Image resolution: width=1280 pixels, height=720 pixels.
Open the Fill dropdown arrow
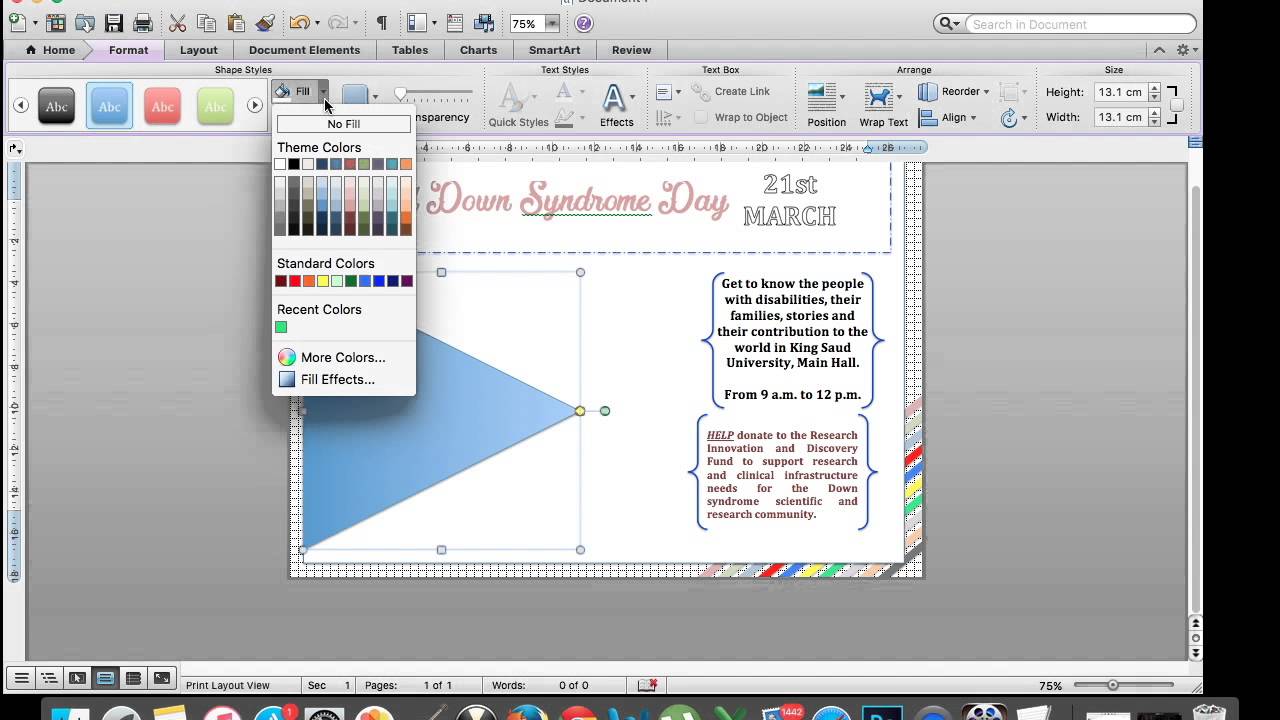[x=323, y=91]
